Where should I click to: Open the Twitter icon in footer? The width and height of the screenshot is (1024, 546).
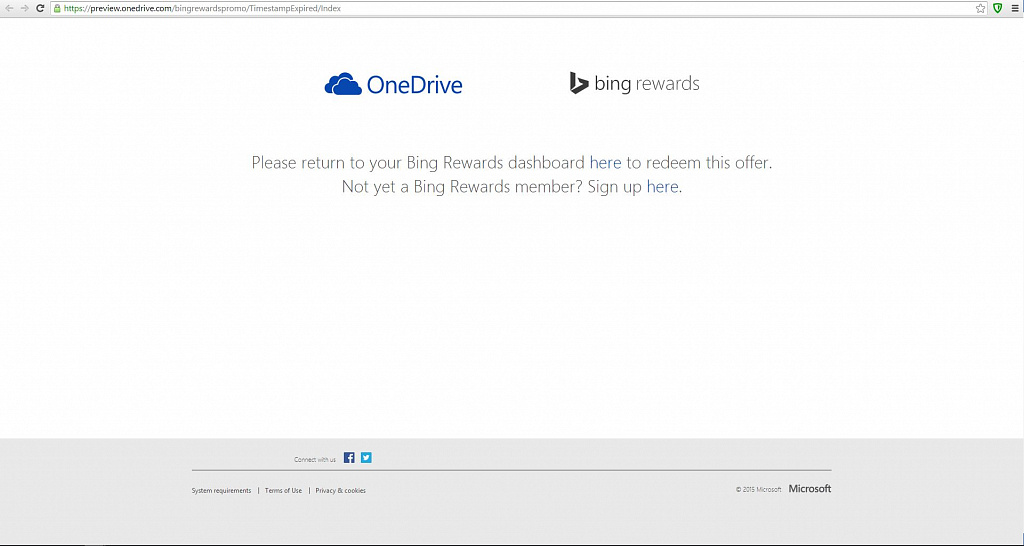[x=366, y=458]
